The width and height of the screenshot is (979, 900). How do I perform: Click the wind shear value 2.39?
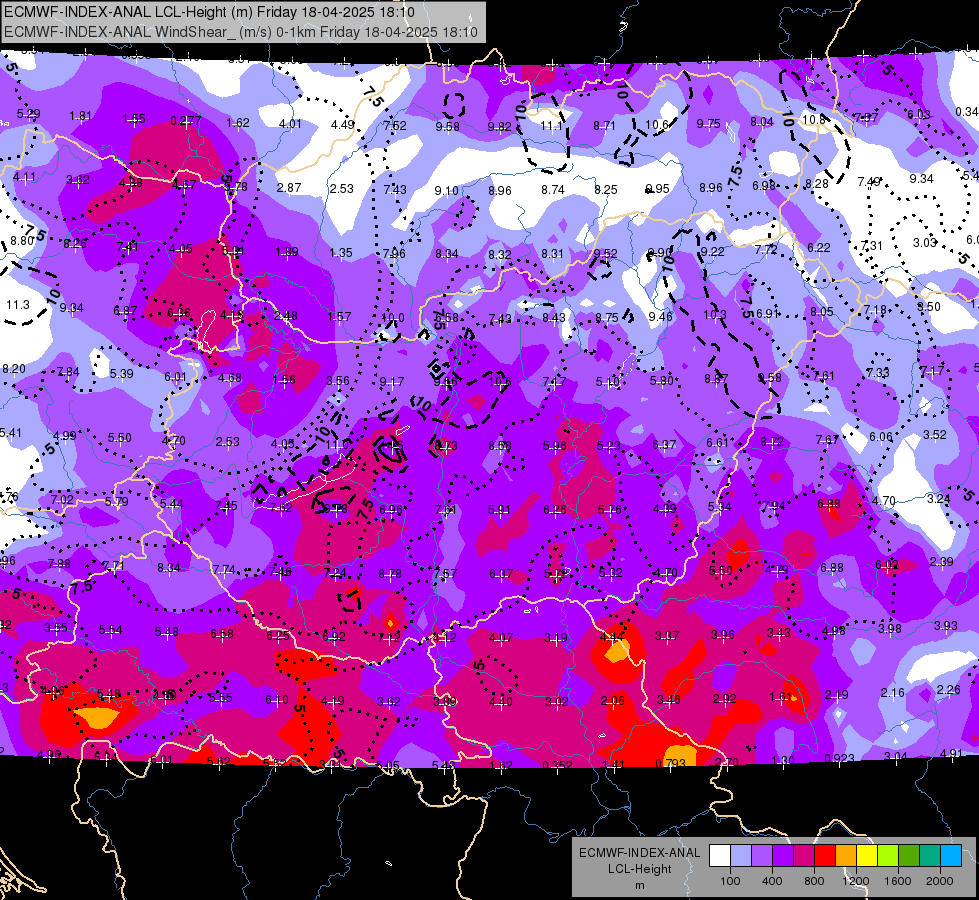click(x=941, y=561)
